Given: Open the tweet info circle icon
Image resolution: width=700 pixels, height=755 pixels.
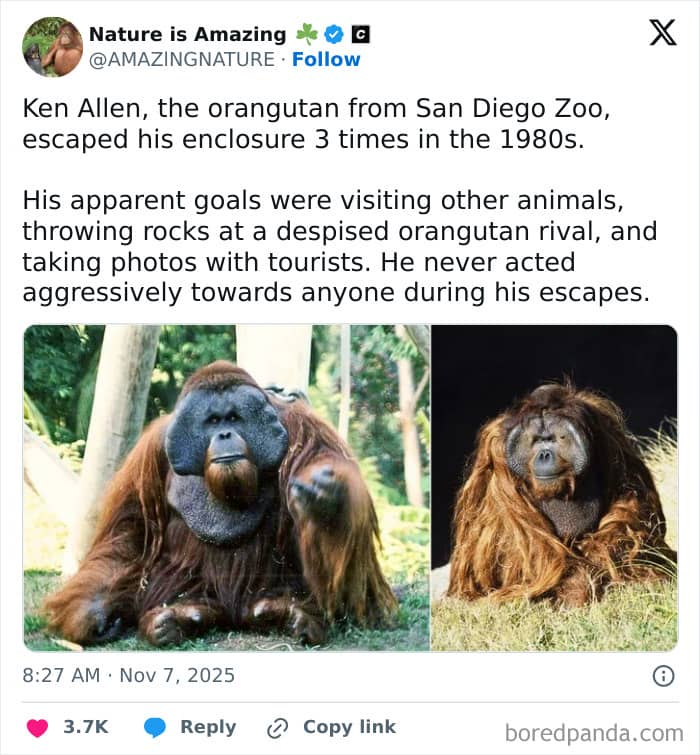Looking at the screenshot, I should pyautogui.click(x=663, y=676).
